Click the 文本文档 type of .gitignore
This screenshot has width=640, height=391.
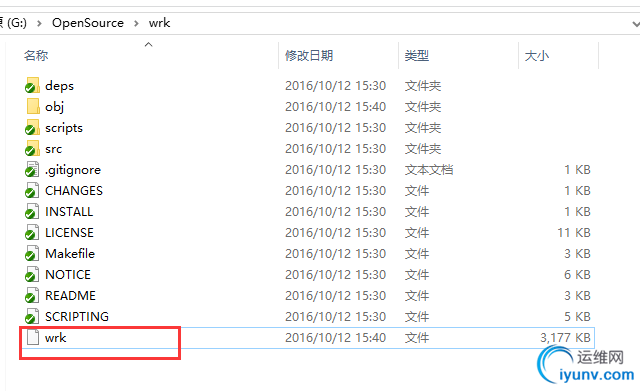click(x=429, y=170)
